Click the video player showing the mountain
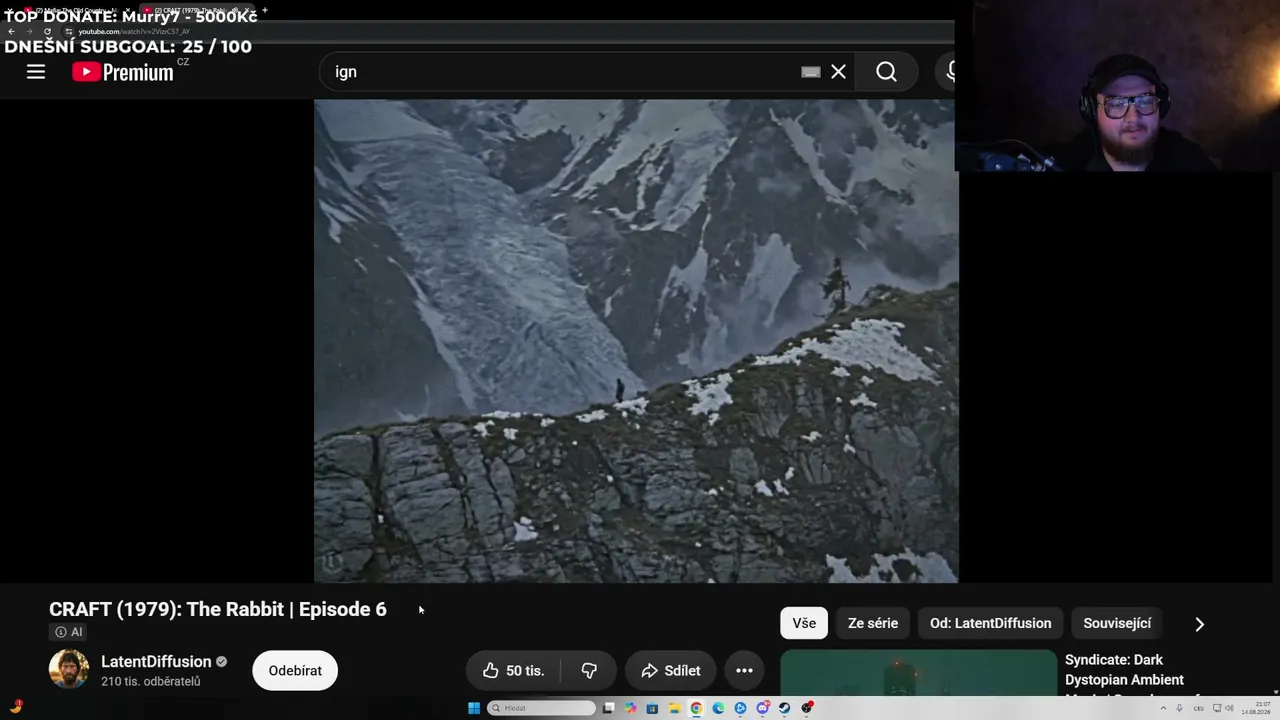The image size is (1280, 720). pos(636,341)
